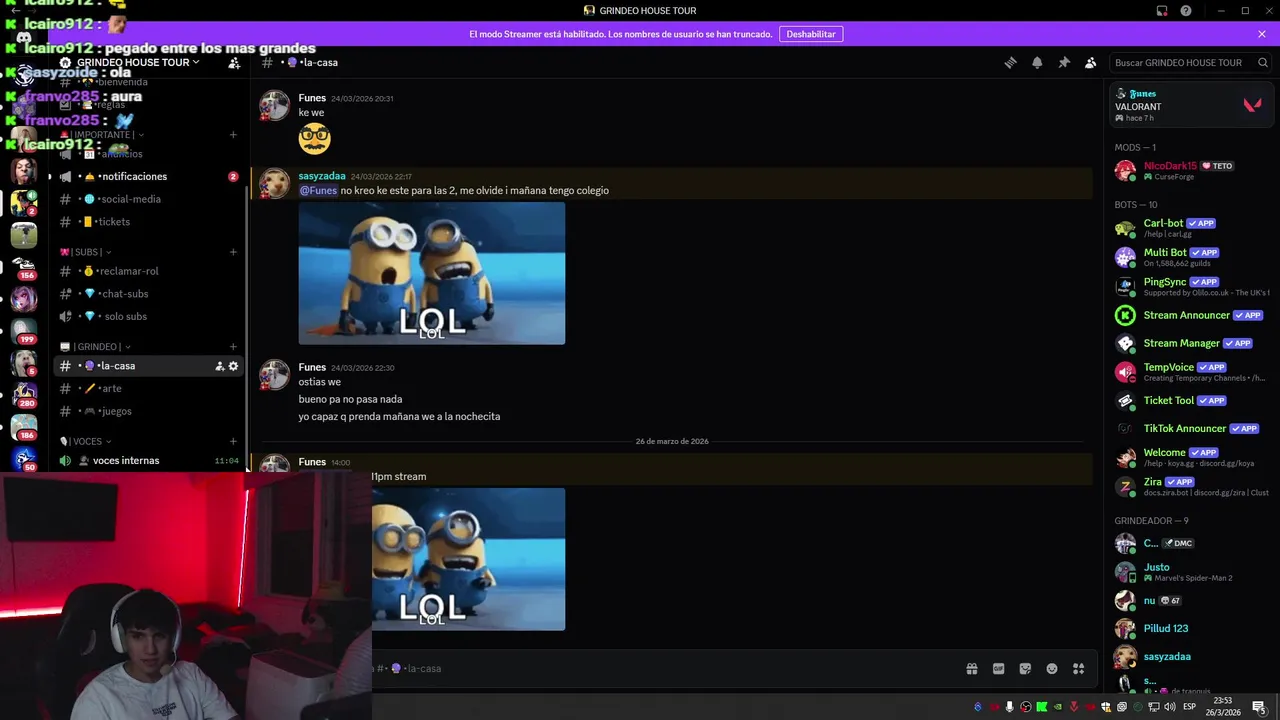This screenshot has height=720, width=1280.
Task: Open TikTok Announcer in the member list
Action: tap(1190, 428)
